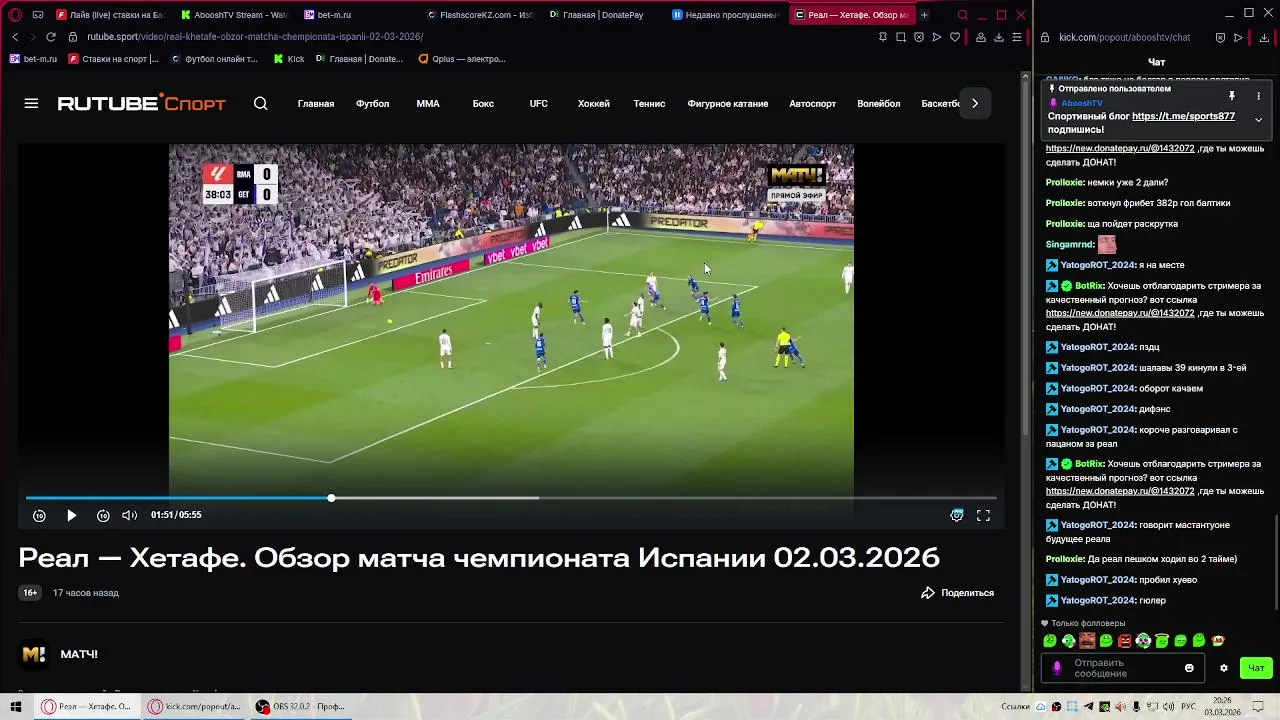Viewport: 1280px width, 720px height.
Task: Select the Главная navigation item
Action: pos(316,103)
